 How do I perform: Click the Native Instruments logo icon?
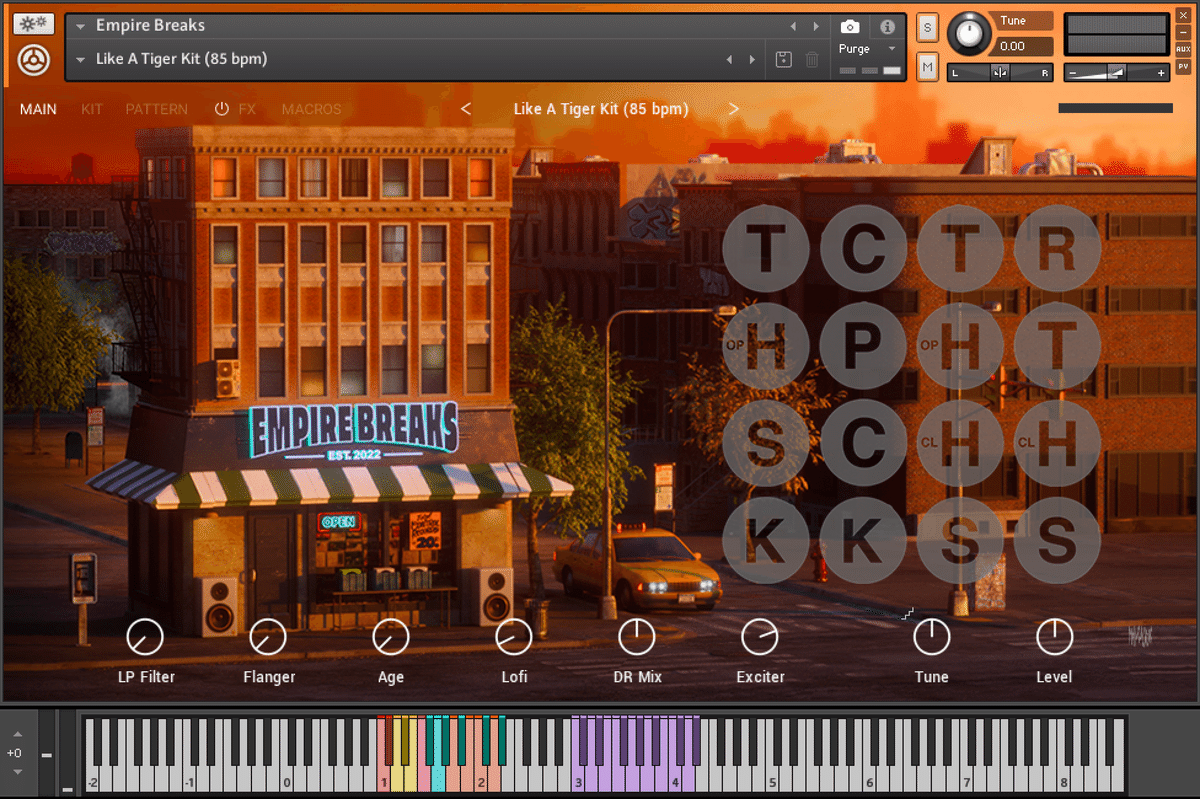(x=33, y=62)
